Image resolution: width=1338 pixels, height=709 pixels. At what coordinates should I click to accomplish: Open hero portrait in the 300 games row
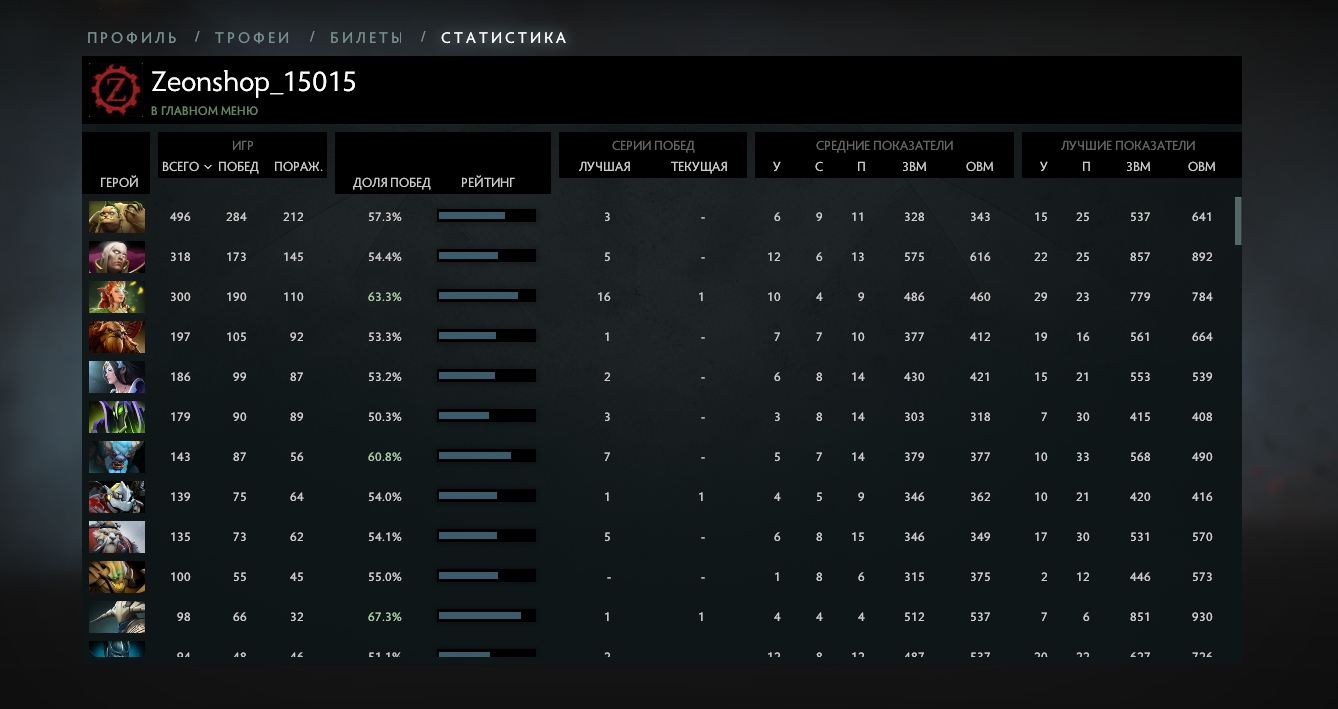117,297
